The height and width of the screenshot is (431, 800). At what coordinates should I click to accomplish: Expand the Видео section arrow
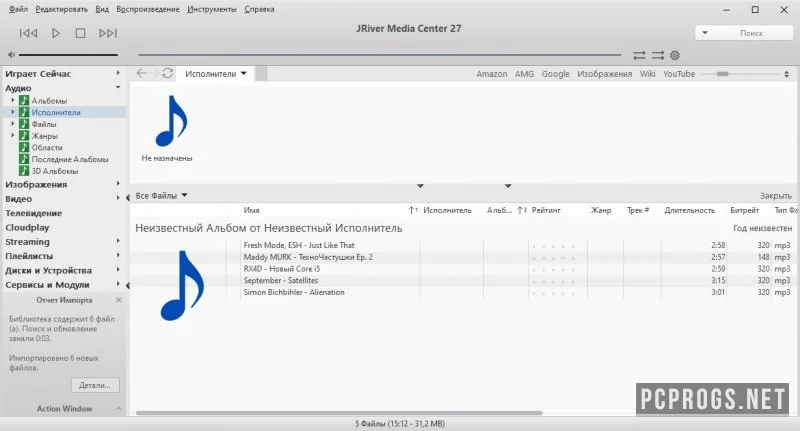pos(118,198)
